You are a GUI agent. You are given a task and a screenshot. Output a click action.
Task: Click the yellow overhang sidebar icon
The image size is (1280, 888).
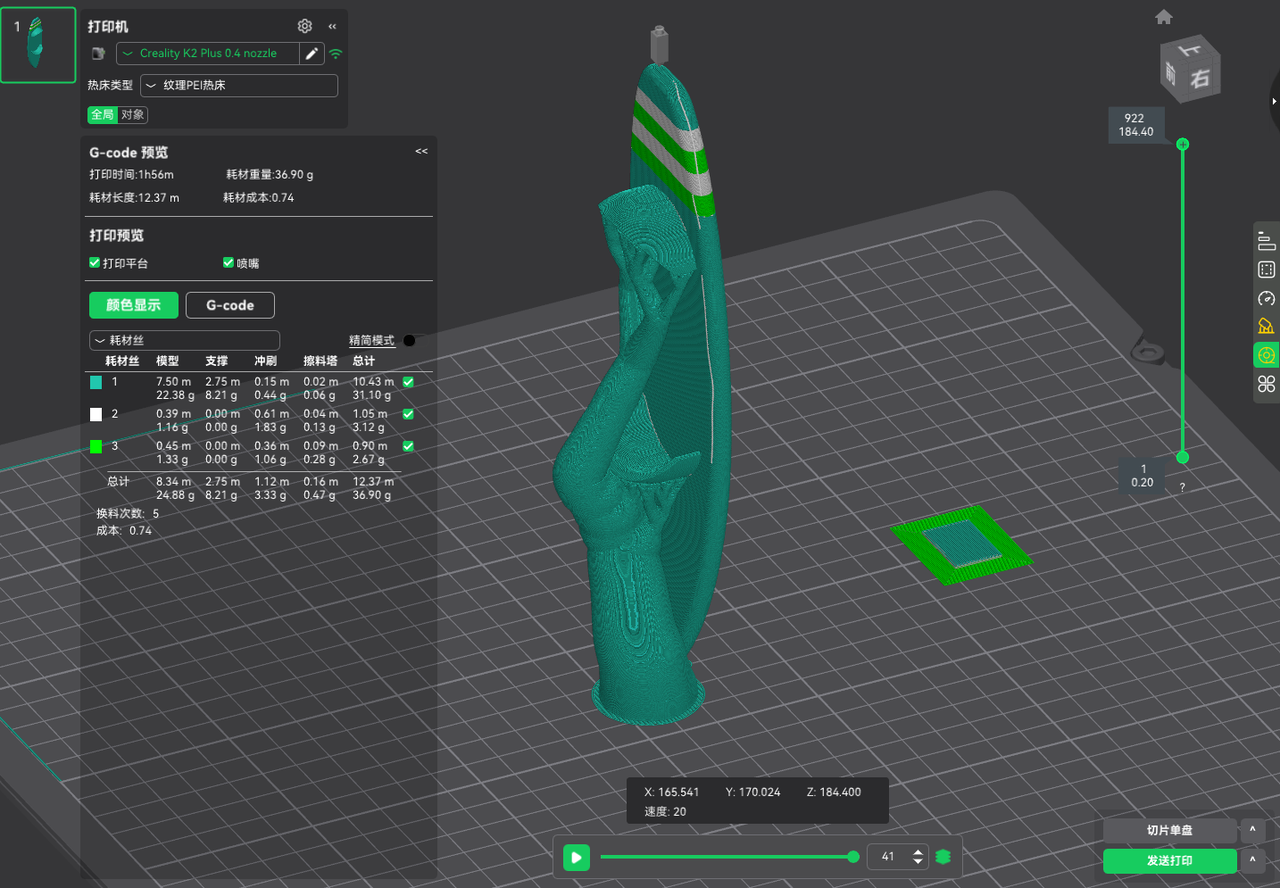click(1266, 326)
